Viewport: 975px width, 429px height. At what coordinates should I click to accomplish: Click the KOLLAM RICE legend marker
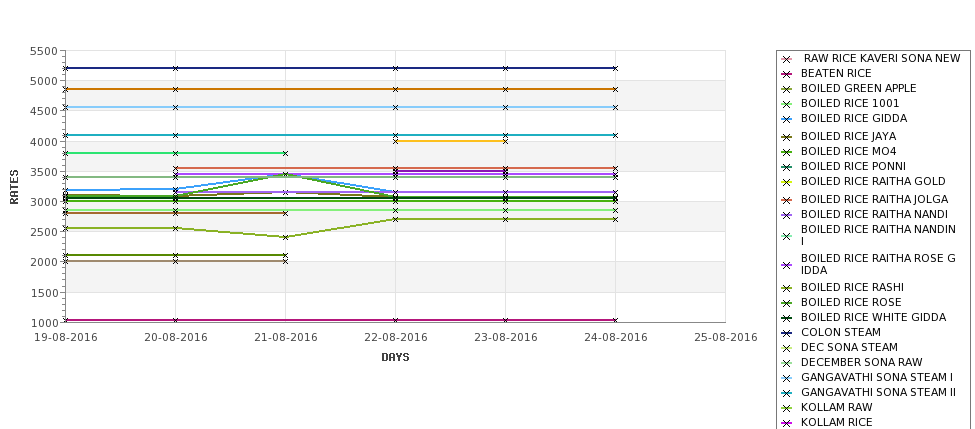pos(787,423)
